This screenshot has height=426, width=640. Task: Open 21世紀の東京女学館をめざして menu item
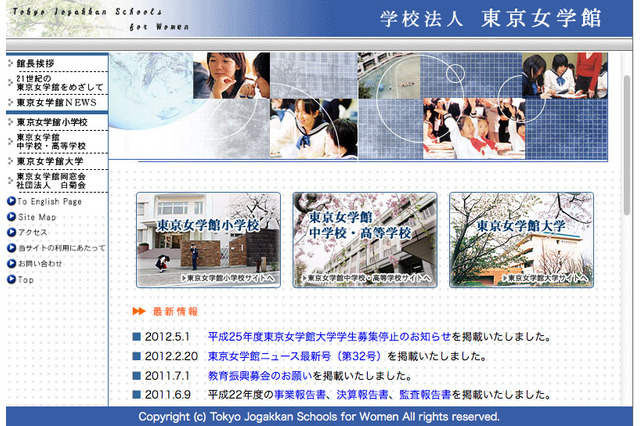[x=60, y=83]
